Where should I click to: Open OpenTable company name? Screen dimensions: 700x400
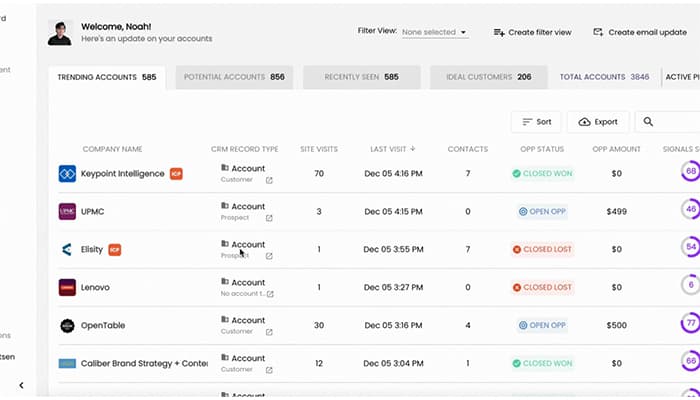103,325
